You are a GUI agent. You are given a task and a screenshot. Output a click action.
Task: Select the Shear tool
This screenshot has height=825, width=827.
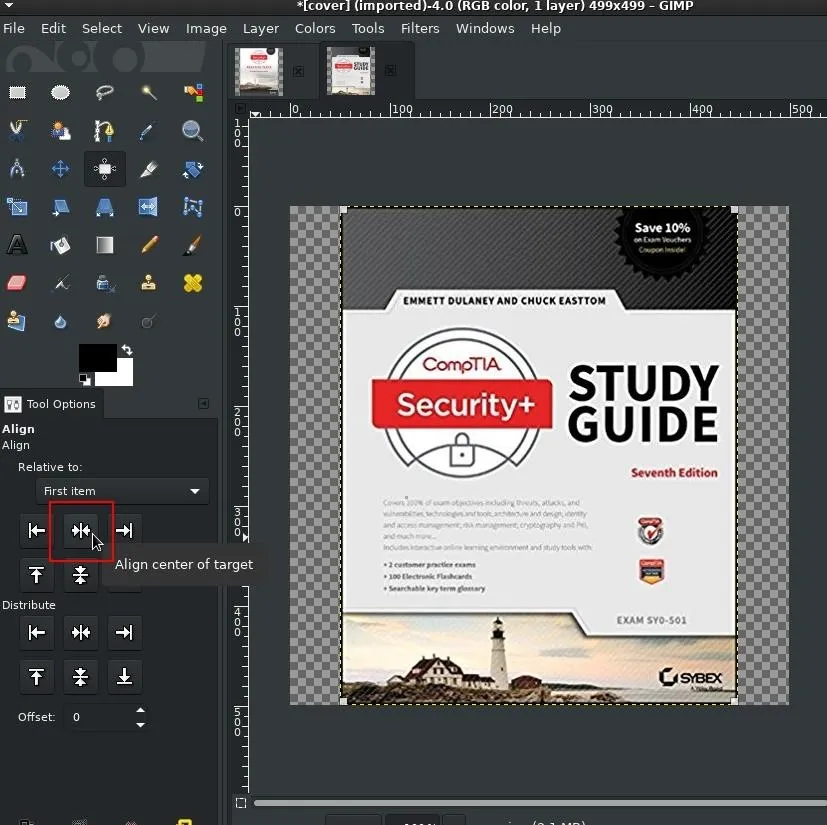coord(61,207)
